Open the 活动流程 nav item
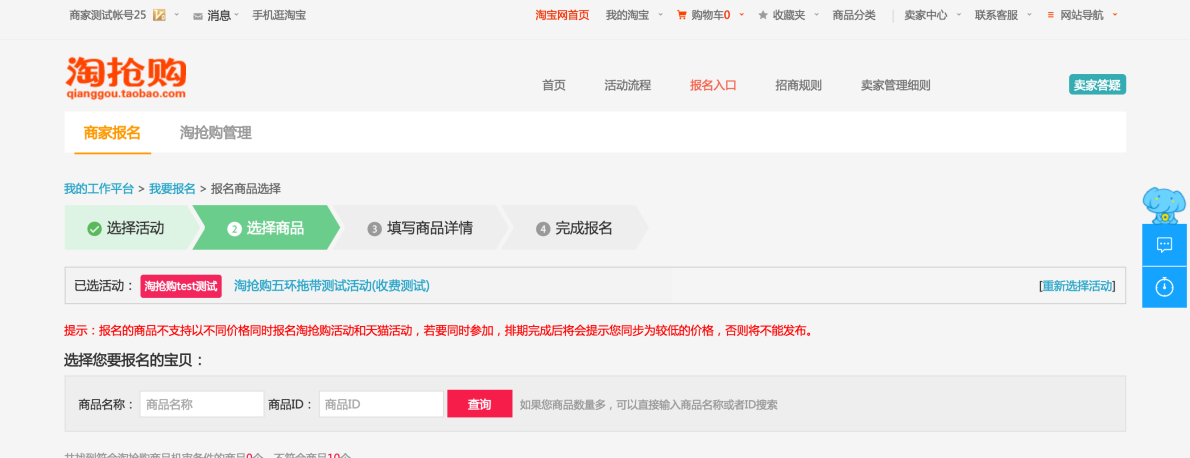The image size is (1190, 458). click(x=628, y=85)
